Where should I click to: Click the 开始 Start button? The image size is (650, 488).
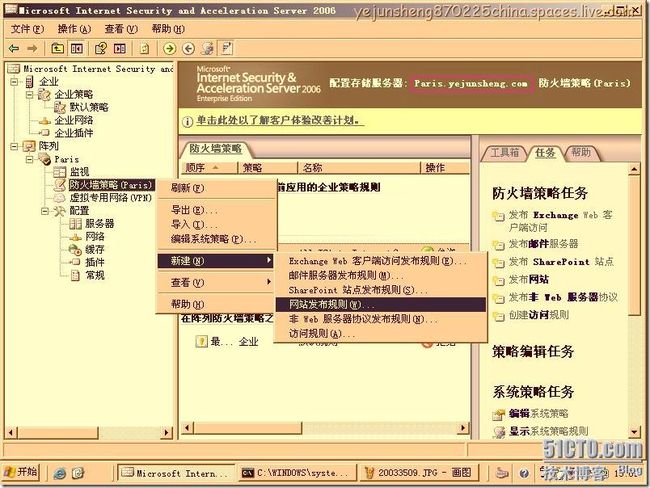pos(21,473)
